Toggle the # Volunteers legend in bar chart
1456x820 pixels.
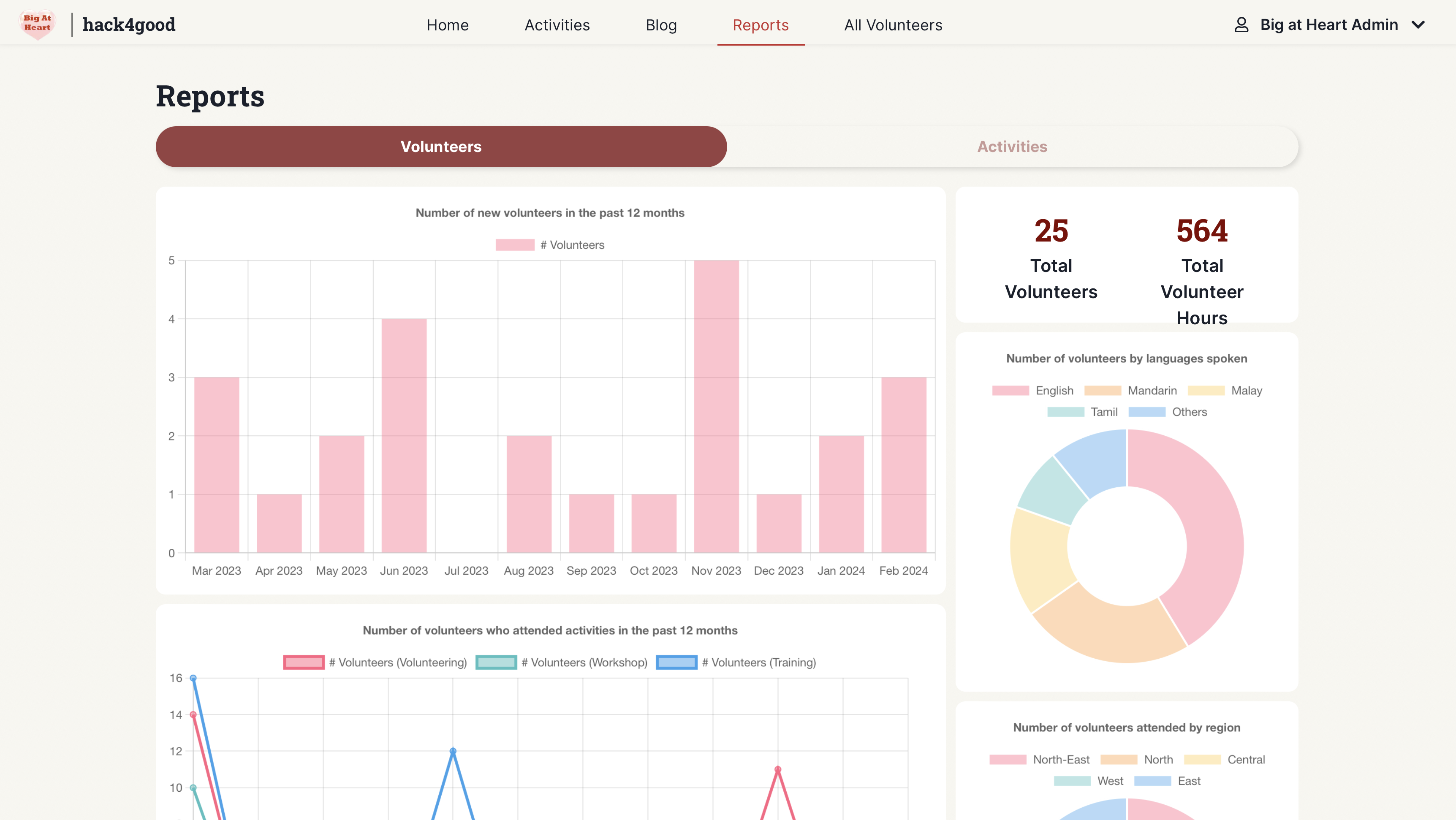[550, 245]
